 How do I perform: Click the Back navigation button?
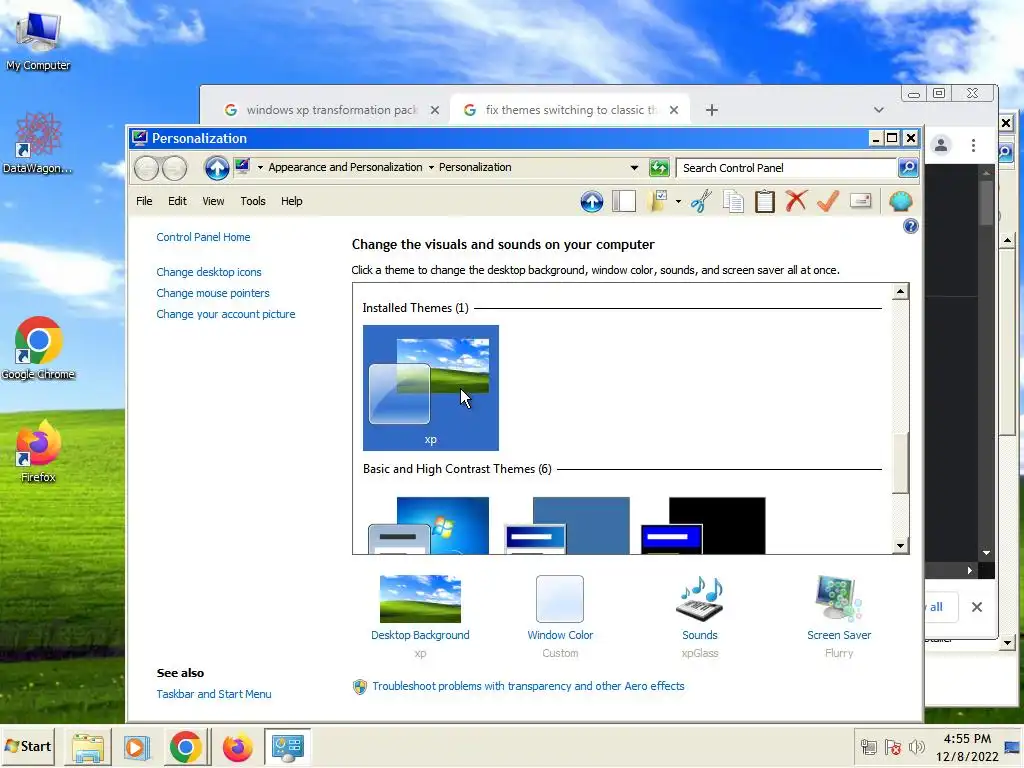(x=146, y=168)
